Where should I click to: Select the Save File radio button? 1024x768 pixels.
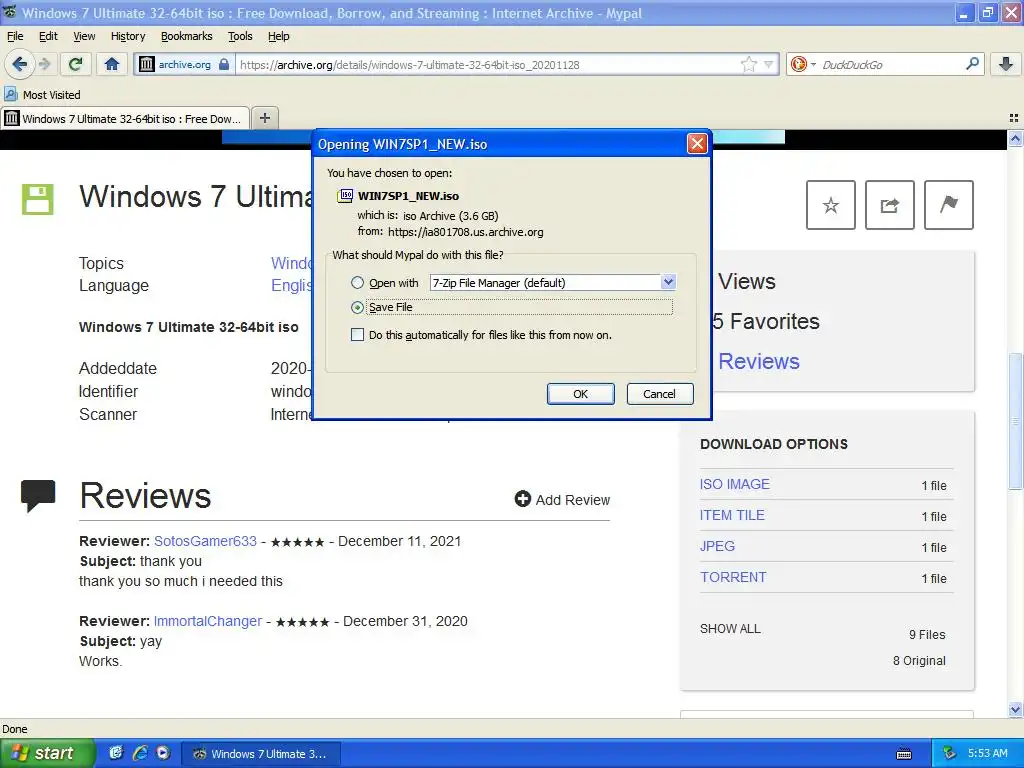(x=357, y=307)
